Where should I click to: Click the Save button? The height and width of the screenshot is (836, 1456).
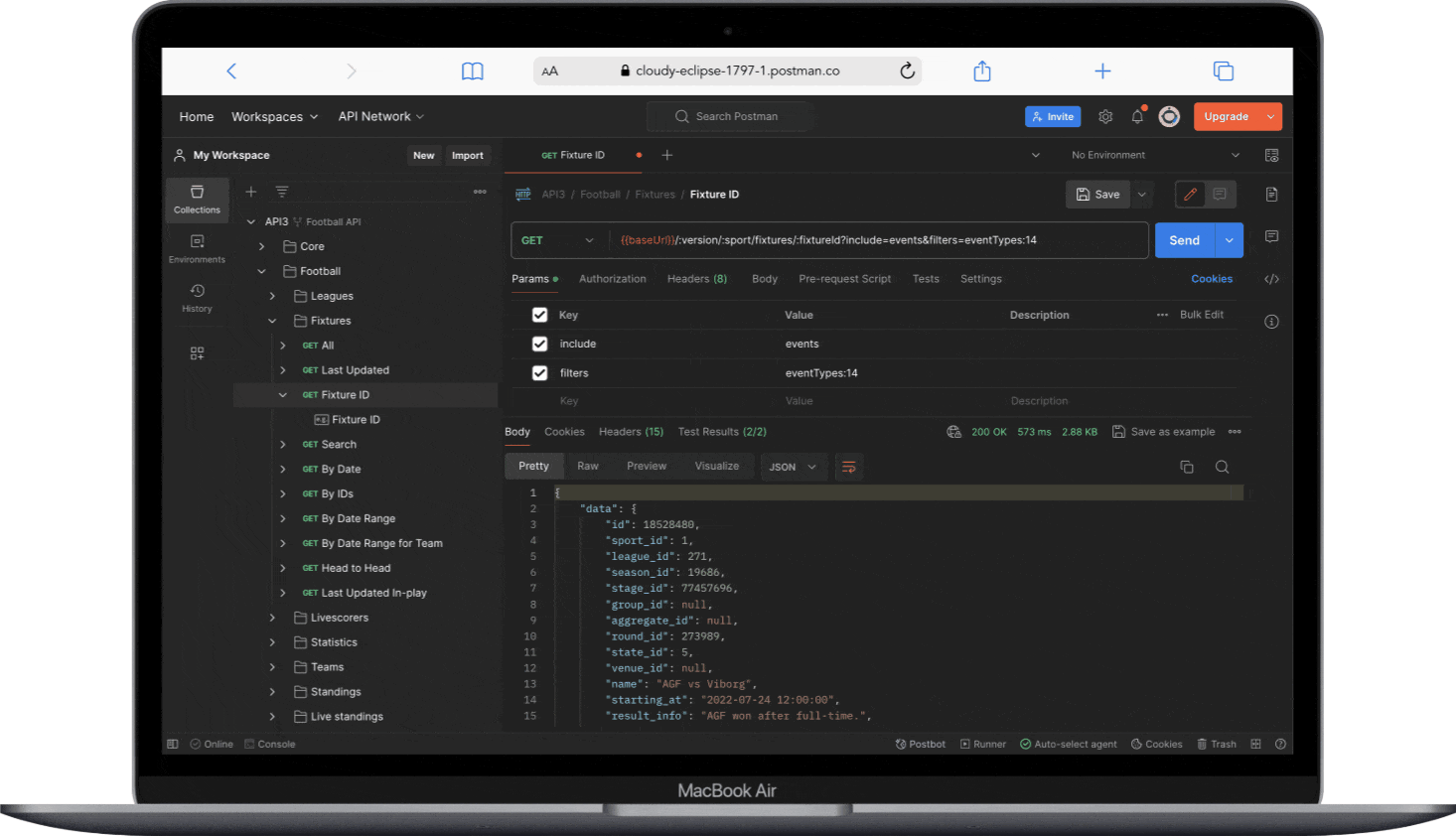click(1097, 195)
